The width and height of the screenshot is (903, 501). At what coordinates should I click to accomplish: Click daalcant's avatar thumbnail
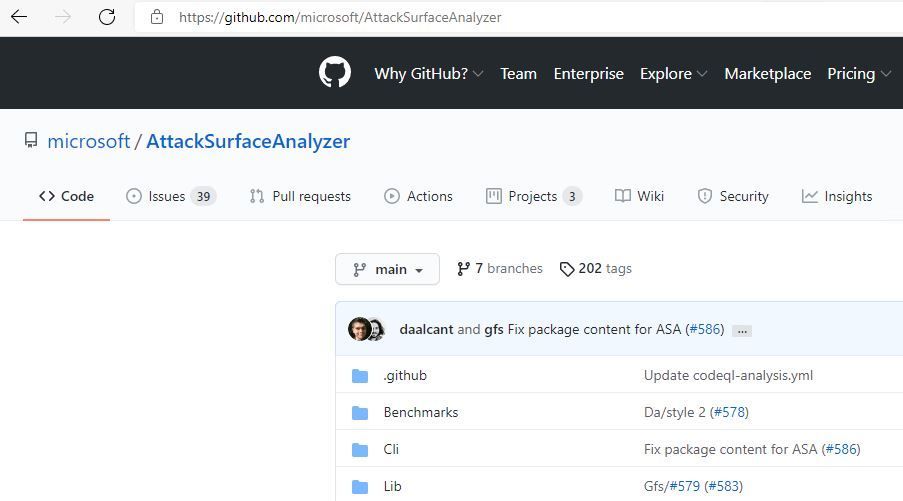[x=359, y=329]
